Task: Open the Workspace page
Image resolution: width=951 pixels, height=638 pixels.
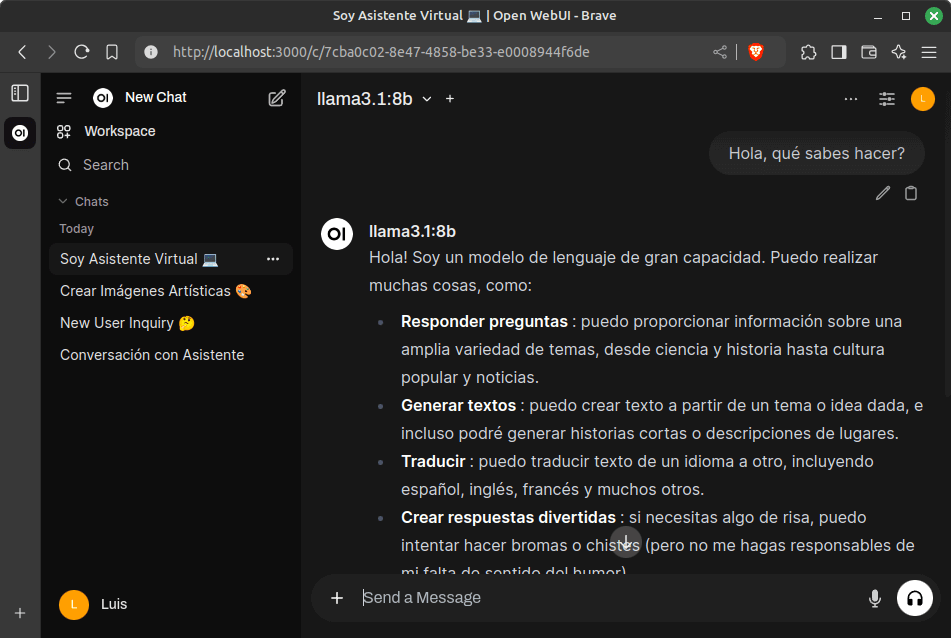Action: coord(119,131)
